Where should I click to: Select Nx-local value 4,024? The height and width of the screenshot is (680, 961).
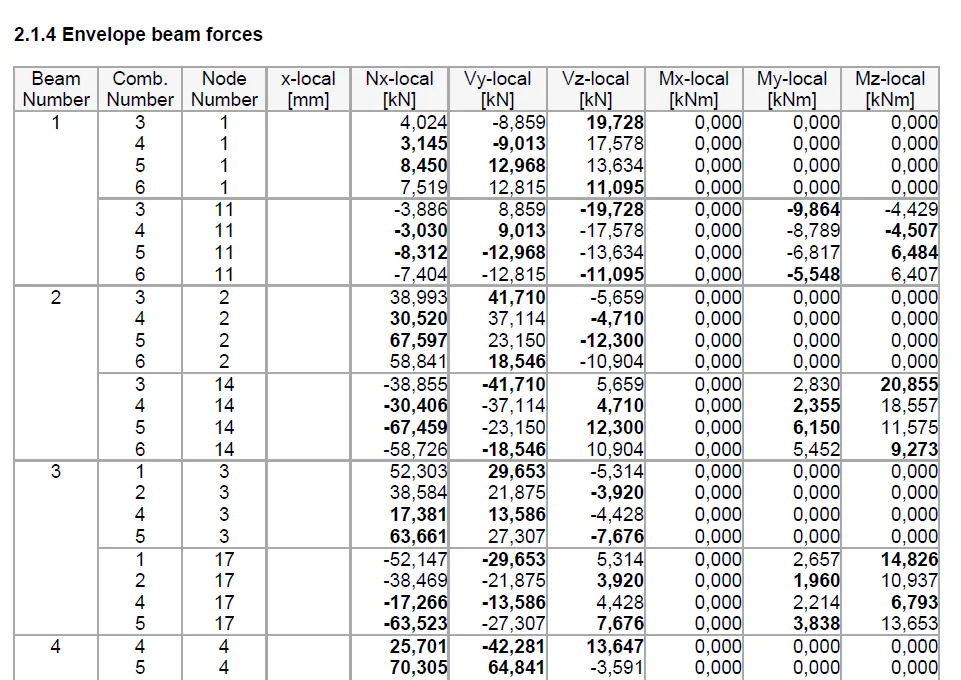click(424, 123)
